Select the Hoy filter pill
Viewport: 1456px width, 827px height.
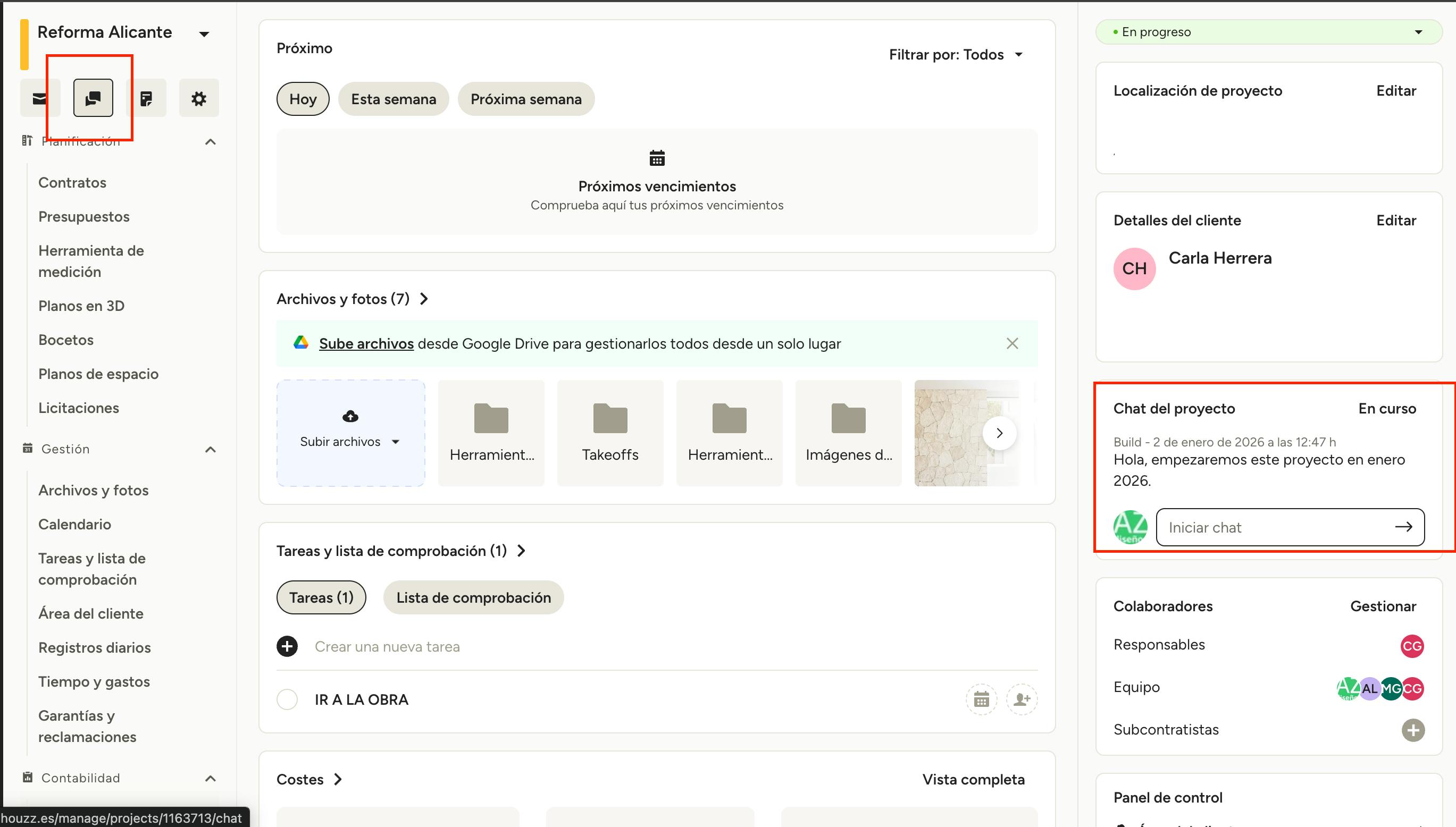tap(303, 99)
